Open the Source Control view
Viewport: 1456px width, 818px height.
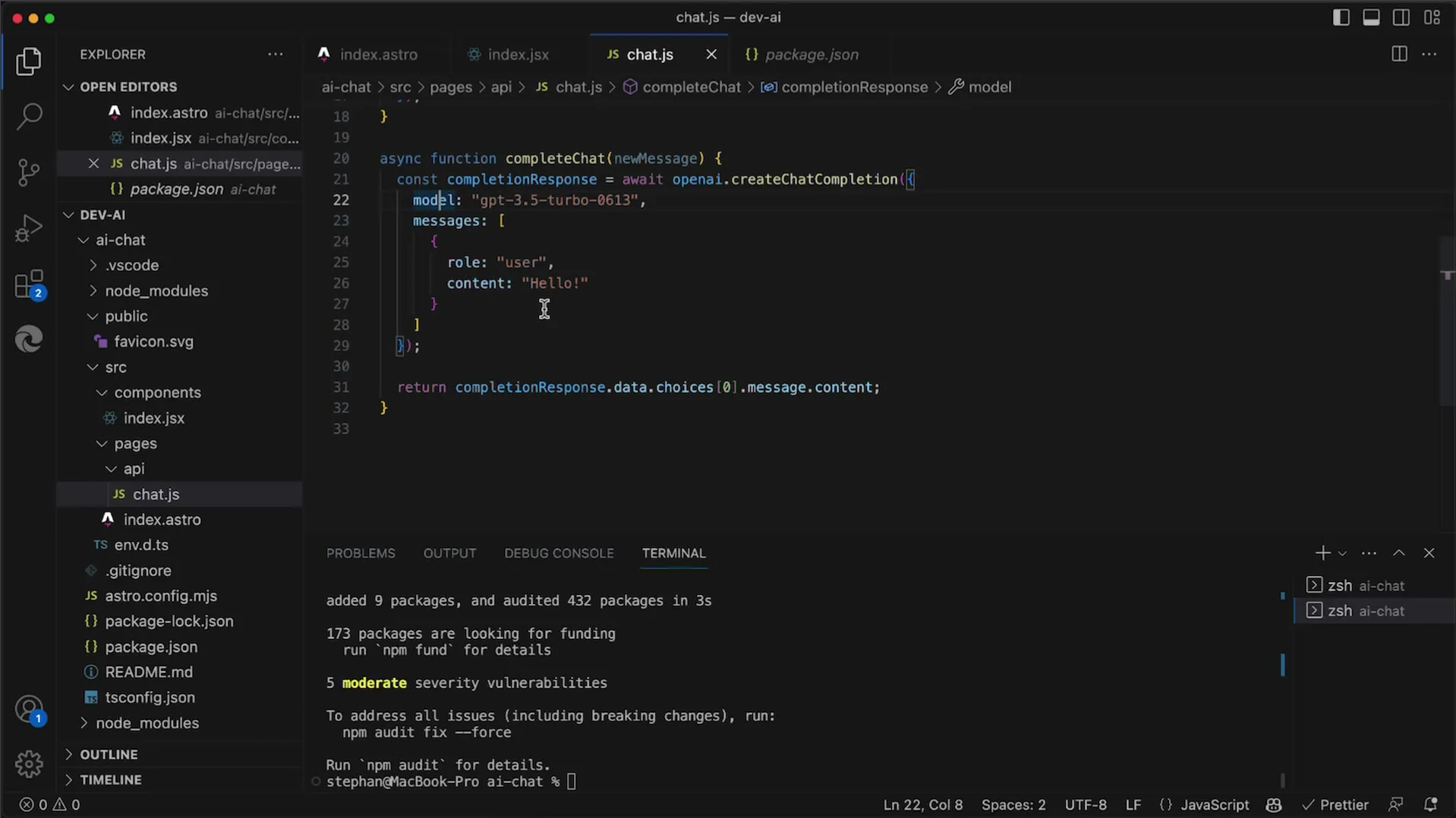[29, 172]
